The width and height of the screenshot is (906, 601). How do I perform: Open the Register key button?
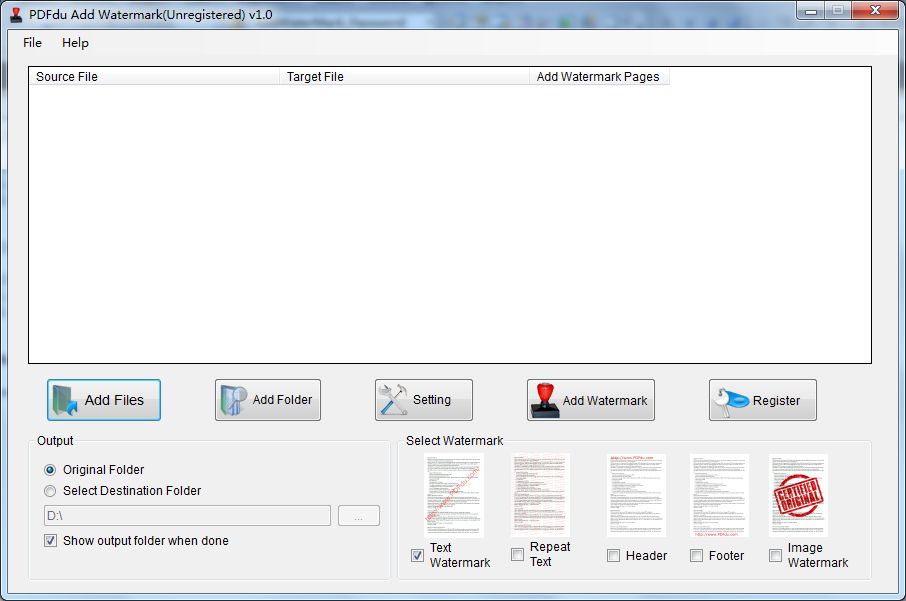pos(763,400)
